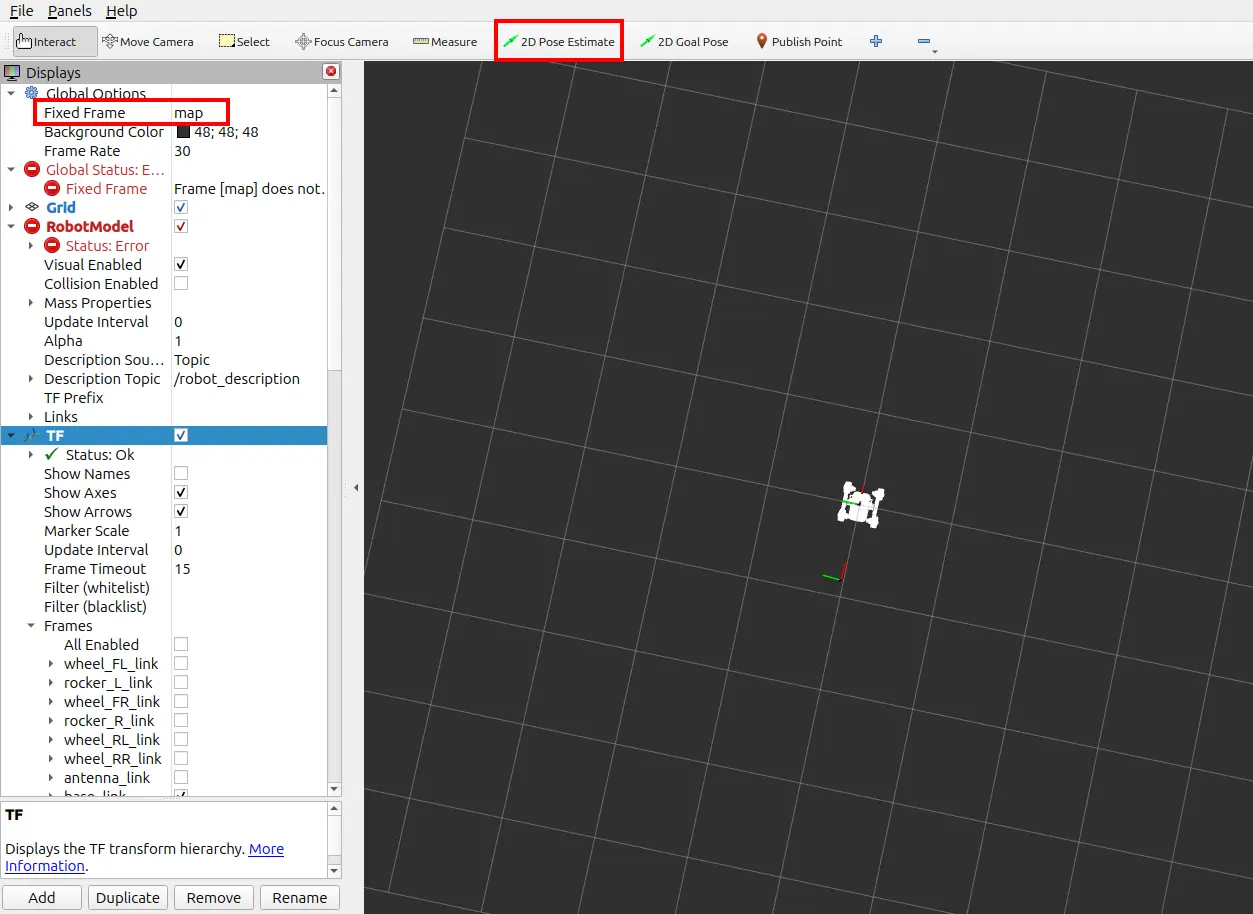Uncheck the Show Axes option
The width and height of the screenshot is (1253, 914).
click(x=181, y=492)
